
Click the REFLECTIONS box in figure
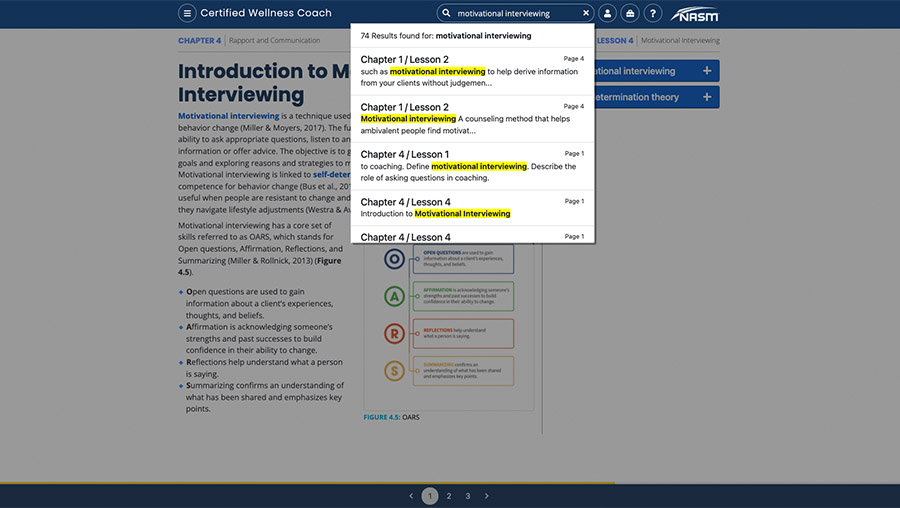463,334
